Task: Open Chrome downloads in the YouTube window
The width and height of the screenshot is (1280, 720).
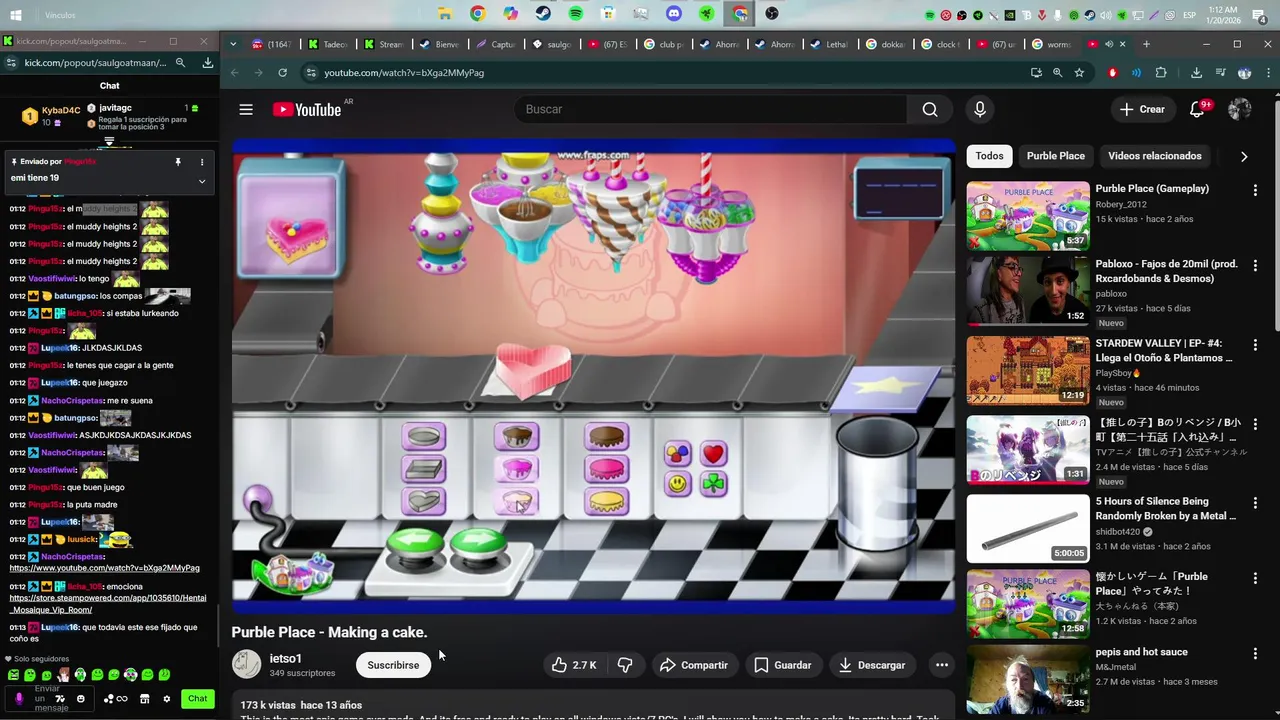Action: click(1196, 72)
